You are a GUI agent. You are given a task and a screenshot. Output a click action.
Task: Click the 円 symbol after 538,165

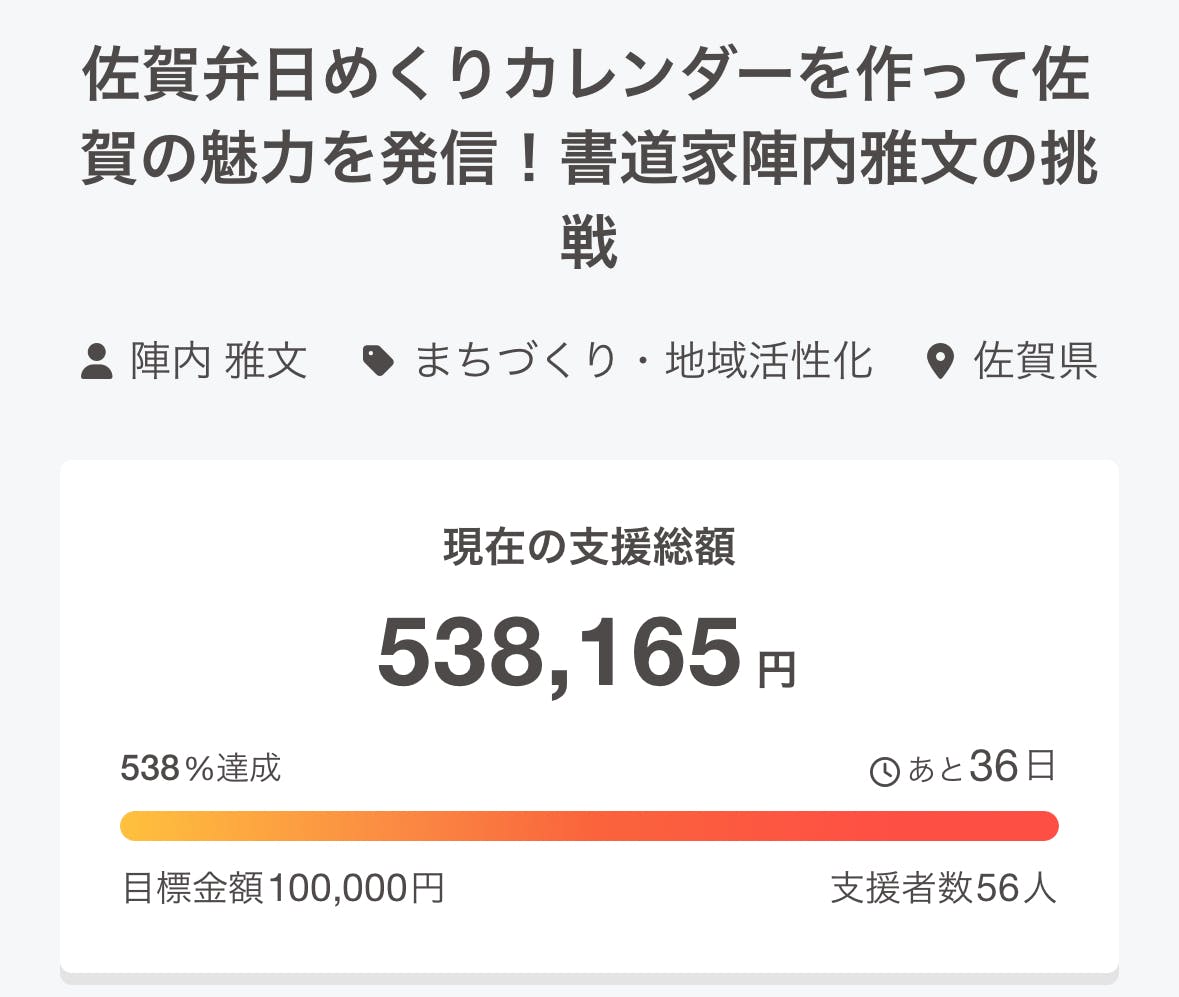[x=776, y=670]
